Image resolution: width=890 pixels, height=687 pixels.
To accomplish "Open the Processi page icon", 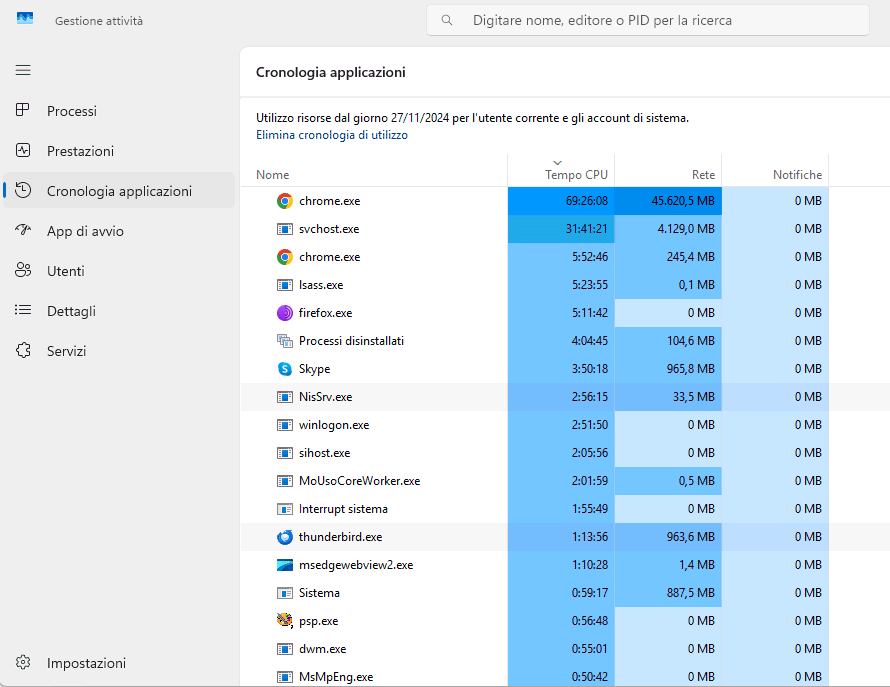I will click(23, 111).
